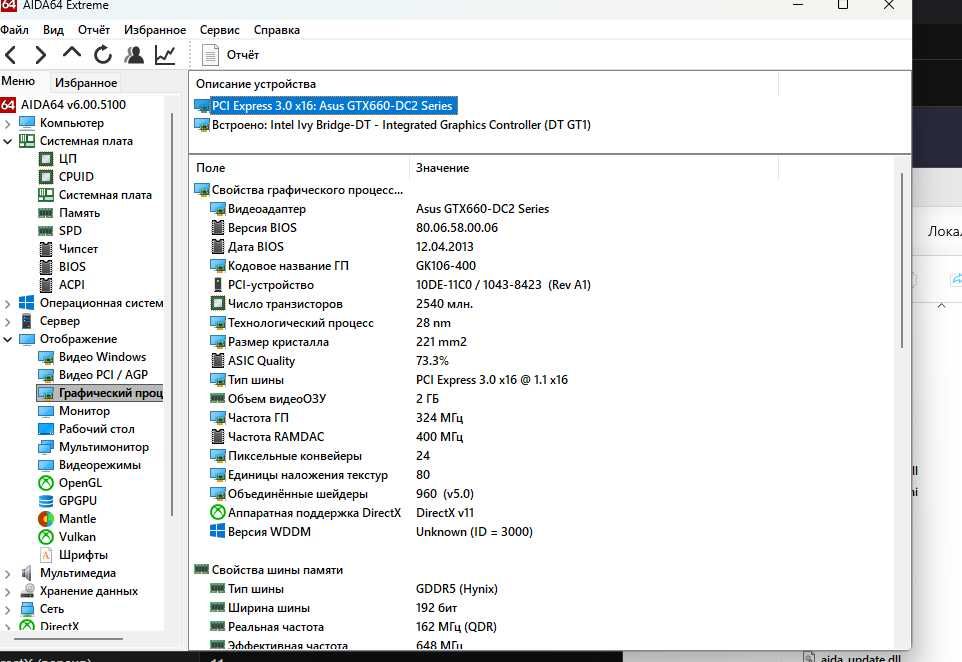
Task: Open the Файл menu
Action: (x=14, y=30)
